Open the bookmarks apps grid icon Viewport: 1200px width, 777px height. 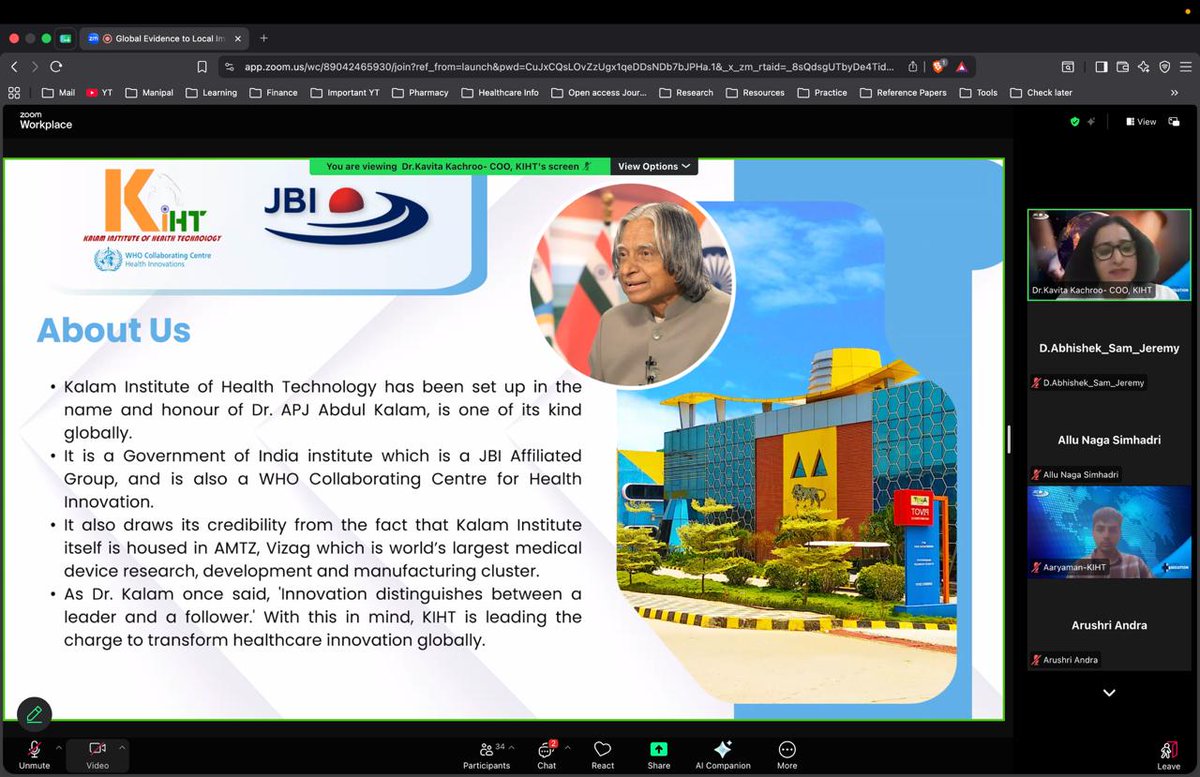pyautogui.click(x=14, y=92)
